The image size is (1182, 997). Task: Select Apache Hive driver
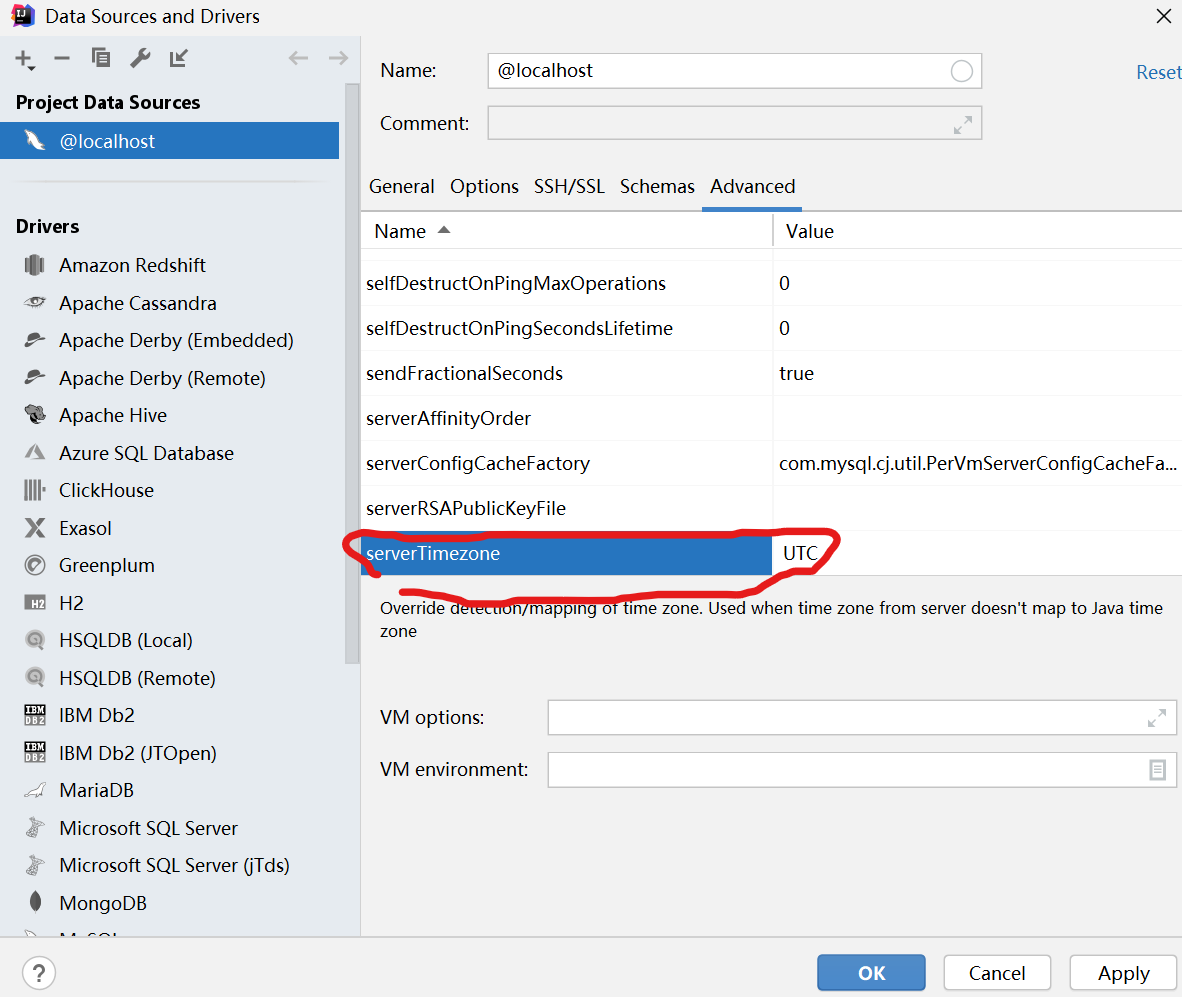[x=113, y=415]
